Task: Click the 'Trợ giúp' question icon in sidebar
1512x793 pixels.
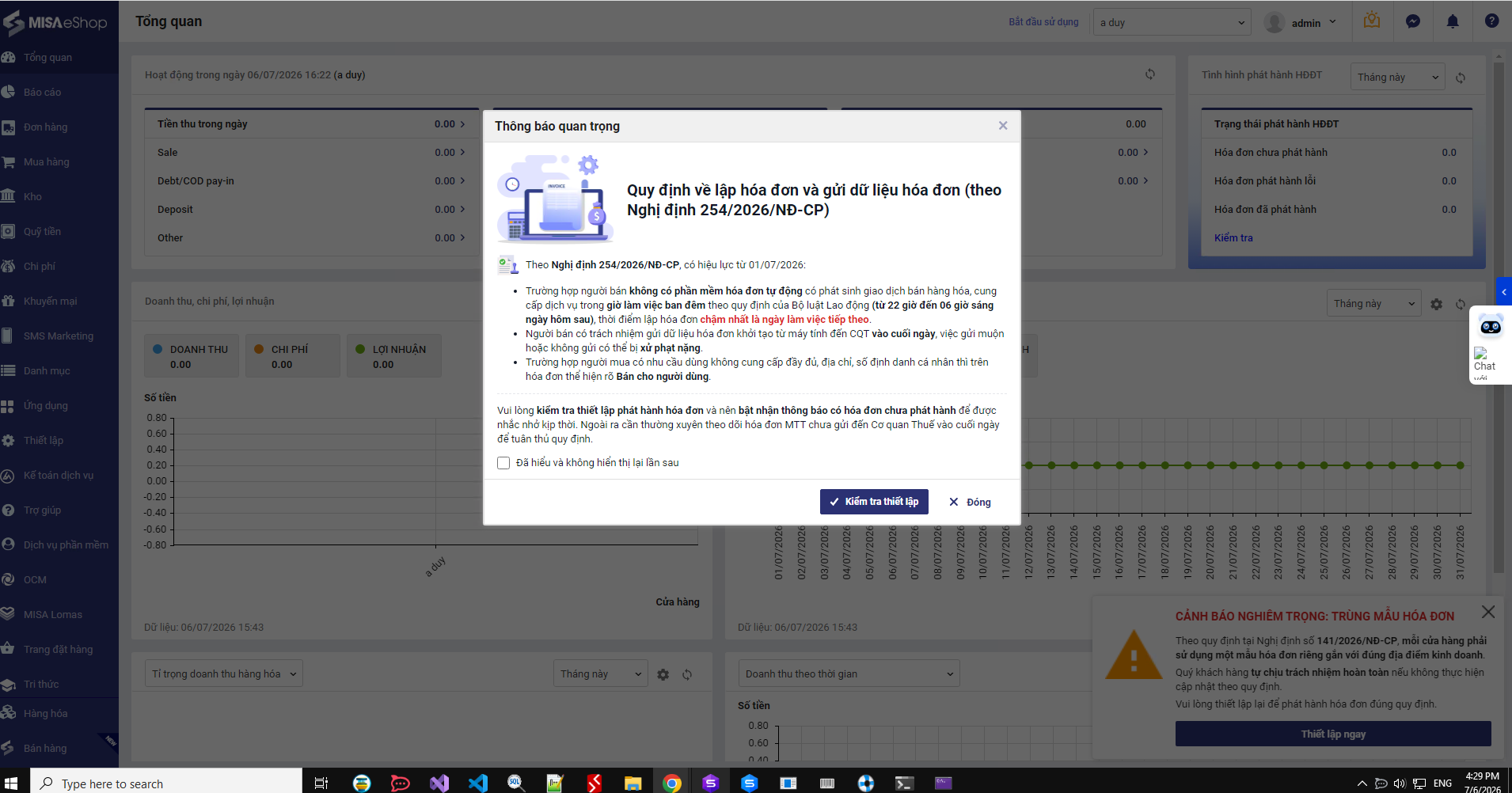Action: point(9,510)
